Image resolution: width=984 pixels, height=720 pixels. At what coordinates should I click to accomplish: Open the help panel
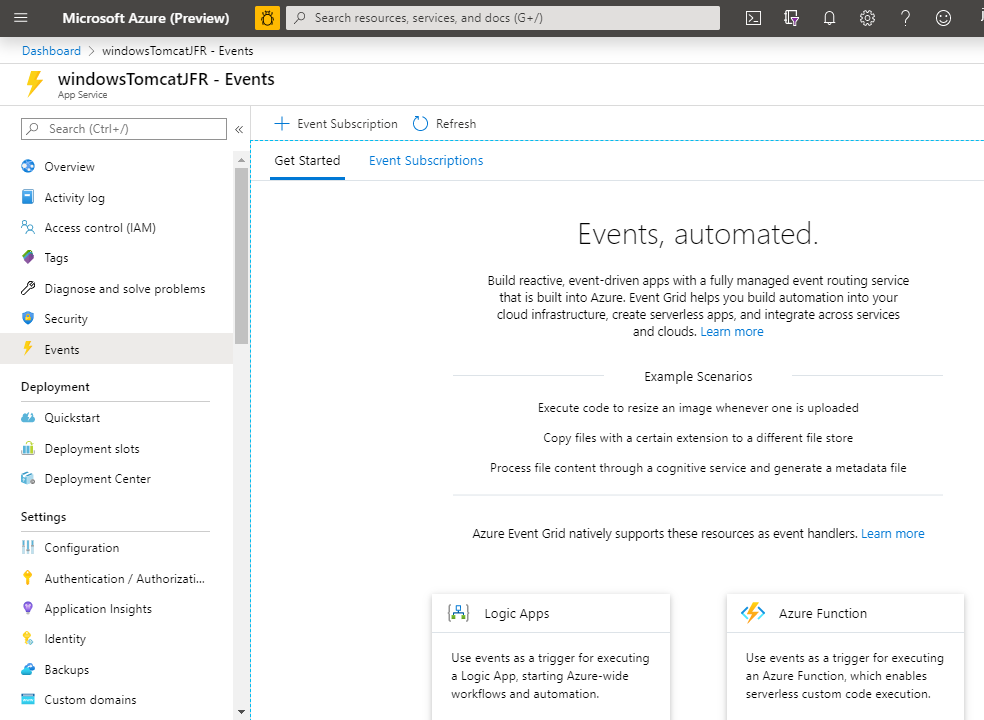tap(903, 17)
